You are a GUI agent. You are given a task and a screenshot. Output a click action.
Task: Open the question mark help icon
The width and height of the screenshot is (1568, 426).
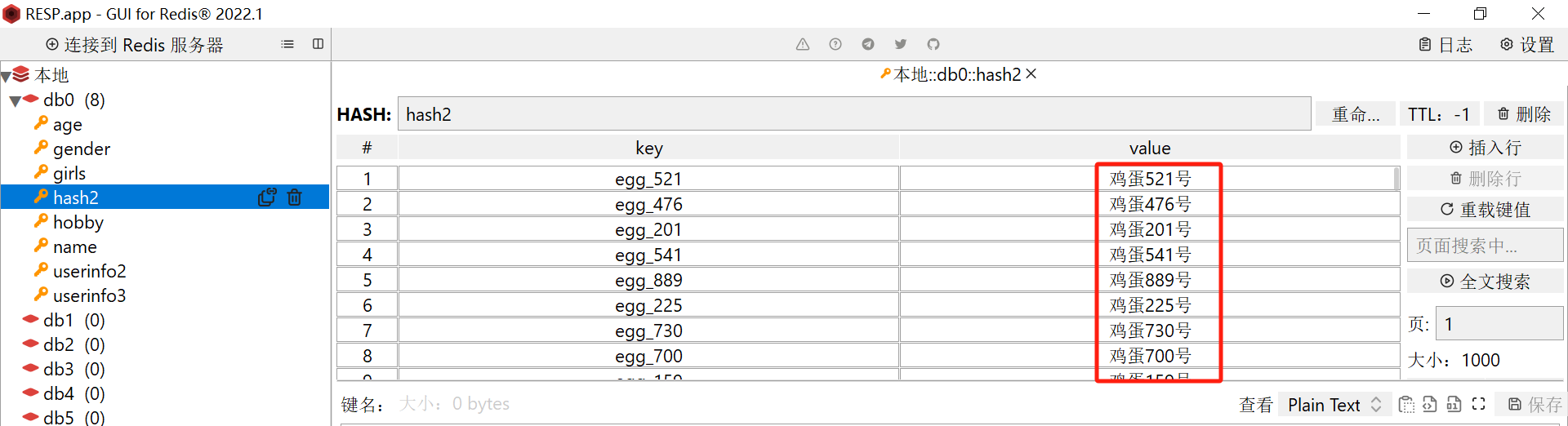click(x=835, y=44)
